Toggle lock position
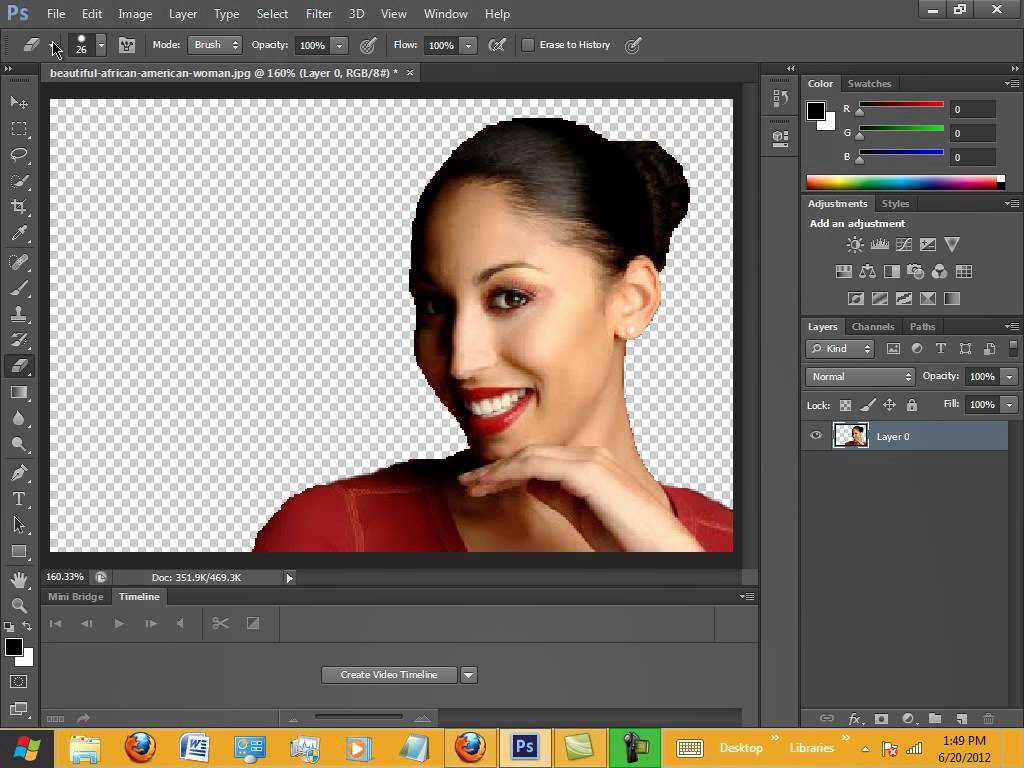The height and width of the screenshot is (768, 1024). pos(889,406)
